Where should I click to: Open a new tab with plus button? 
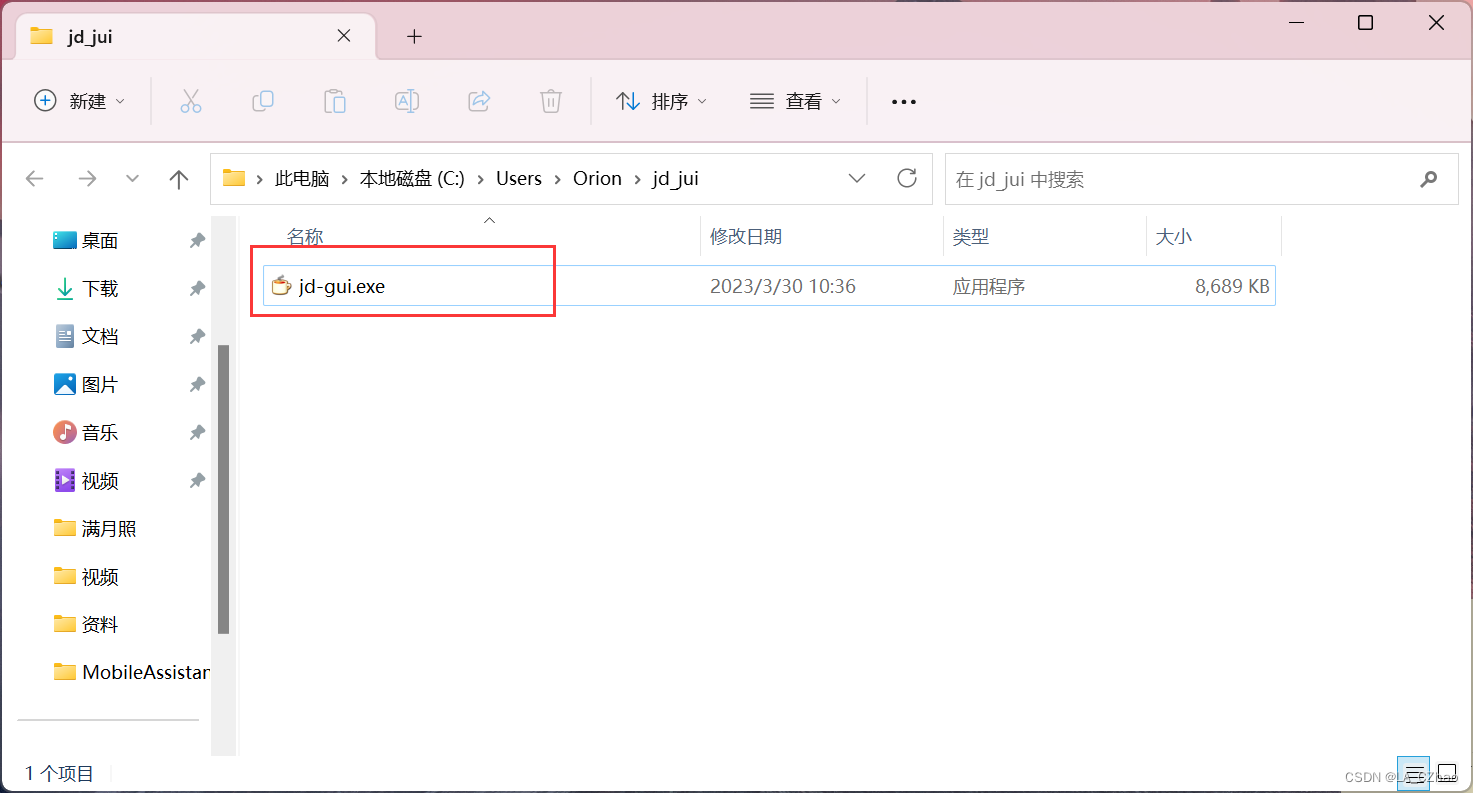click(414, 37)
